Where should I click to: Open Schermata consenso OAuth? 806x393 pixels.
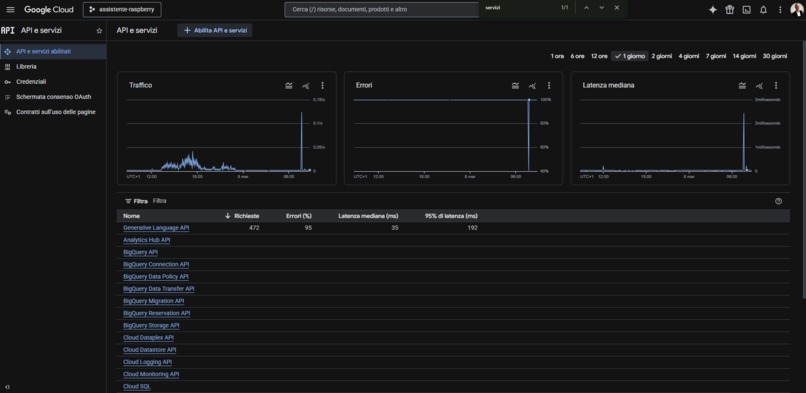click(x=53, y=97)
